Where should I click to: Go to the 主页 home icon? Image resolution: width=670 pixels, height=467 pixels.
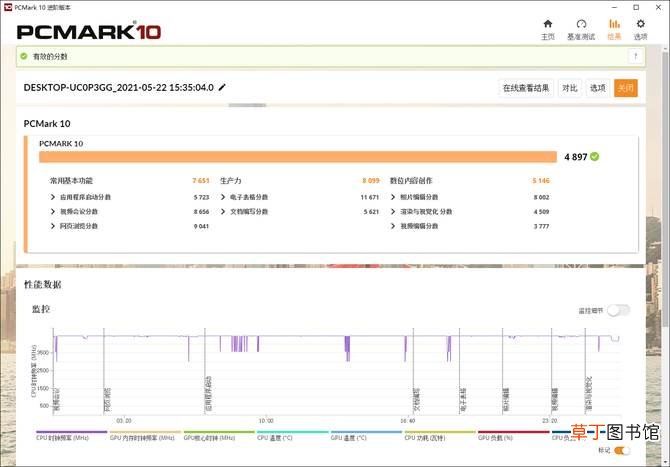(x=548, y=23)
